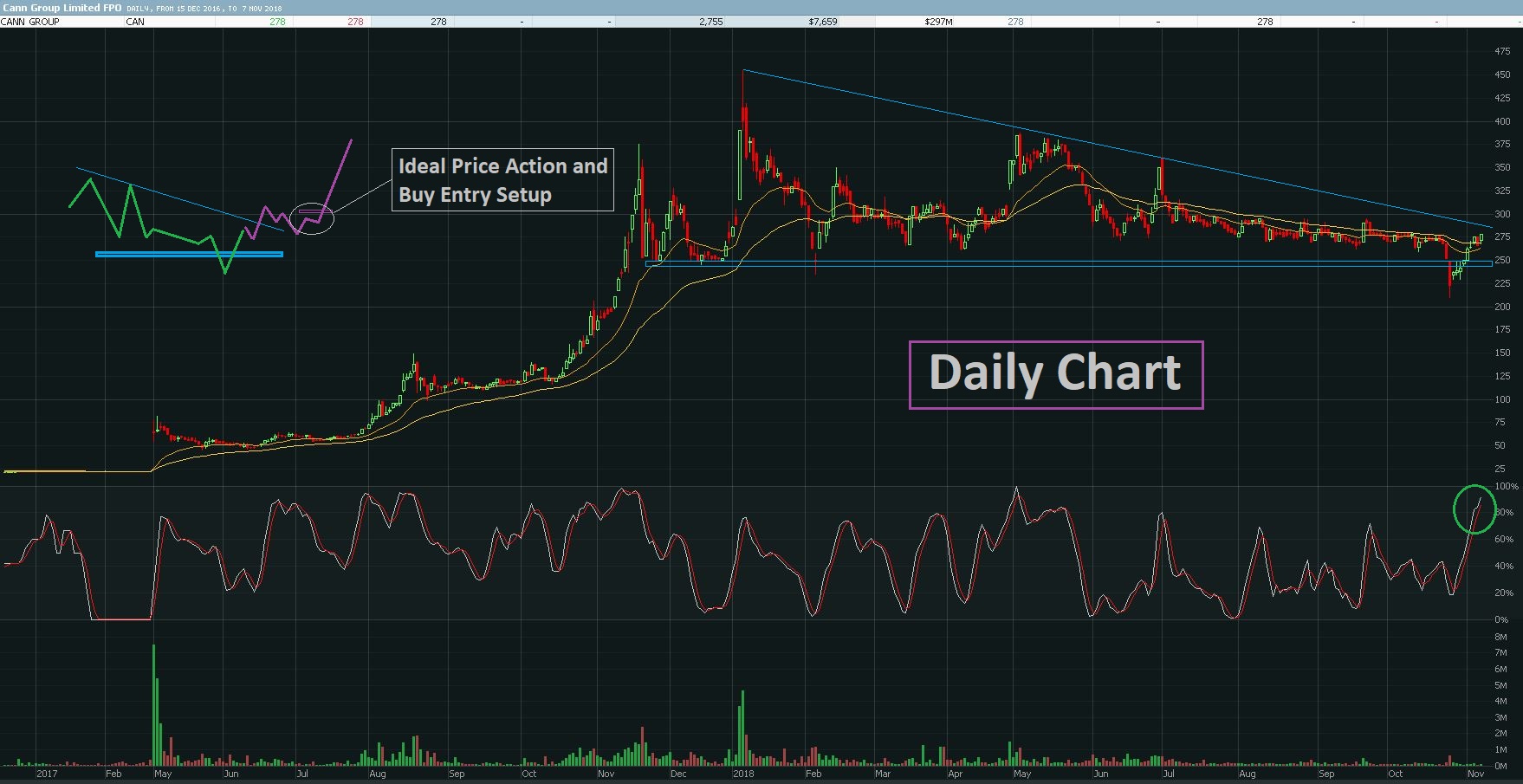
Task: Click the 325 price axis label
Action: point(1502,191)
